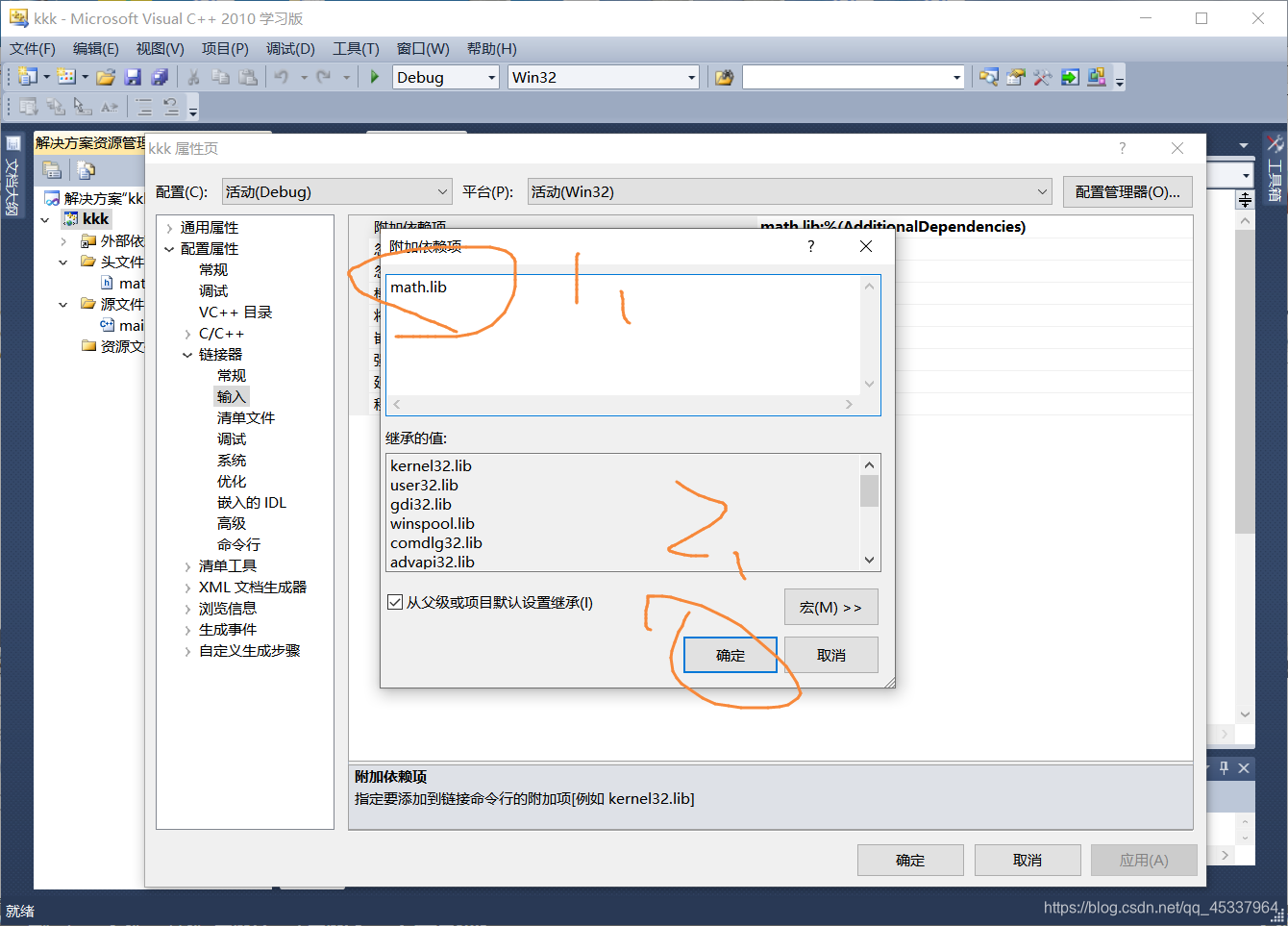Start debugging with the green play icon

(x=375, y=77)
